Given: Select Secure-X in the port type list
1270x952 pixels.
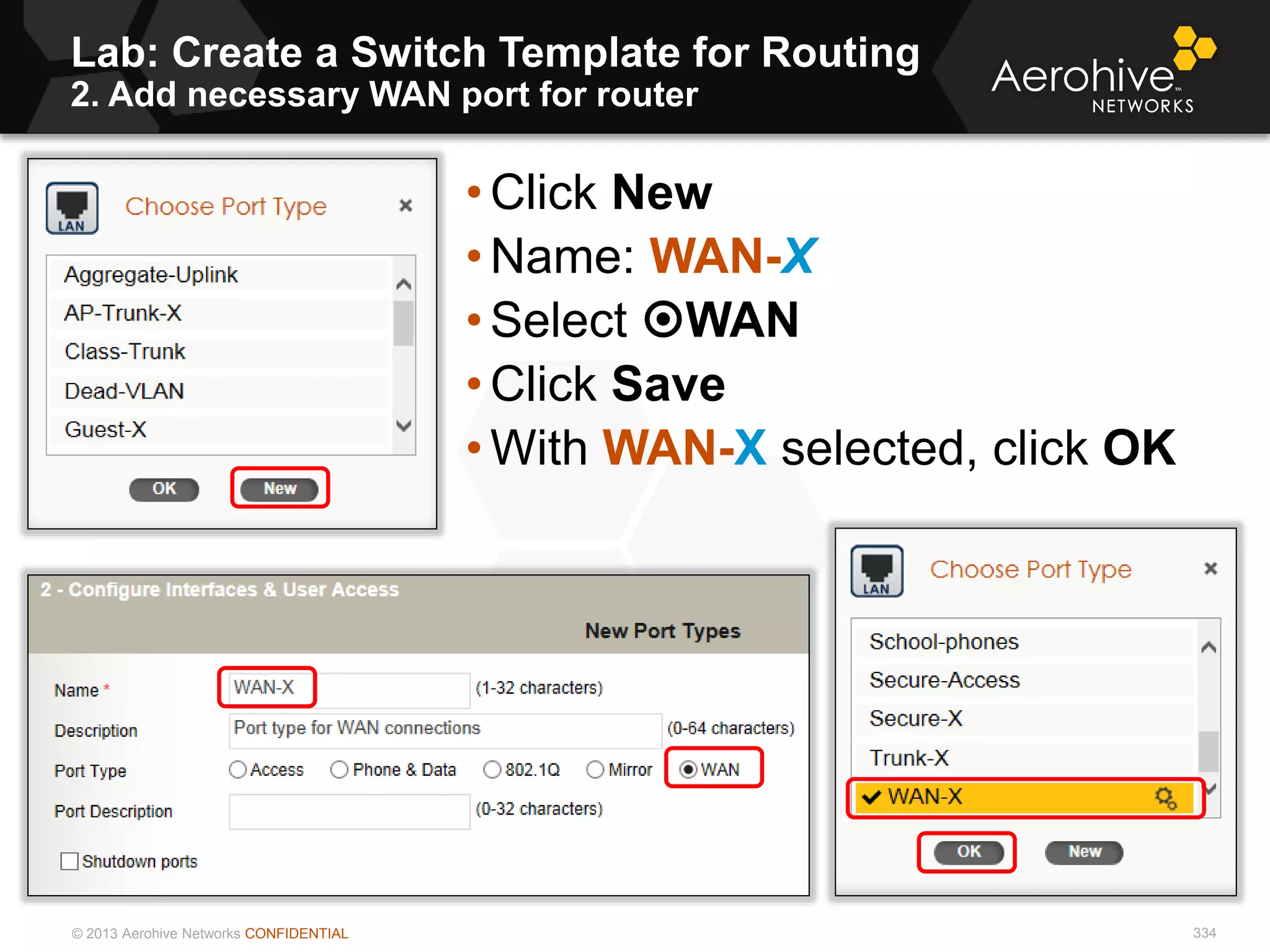Looking at the screenshot, I should coord(1024,718).
